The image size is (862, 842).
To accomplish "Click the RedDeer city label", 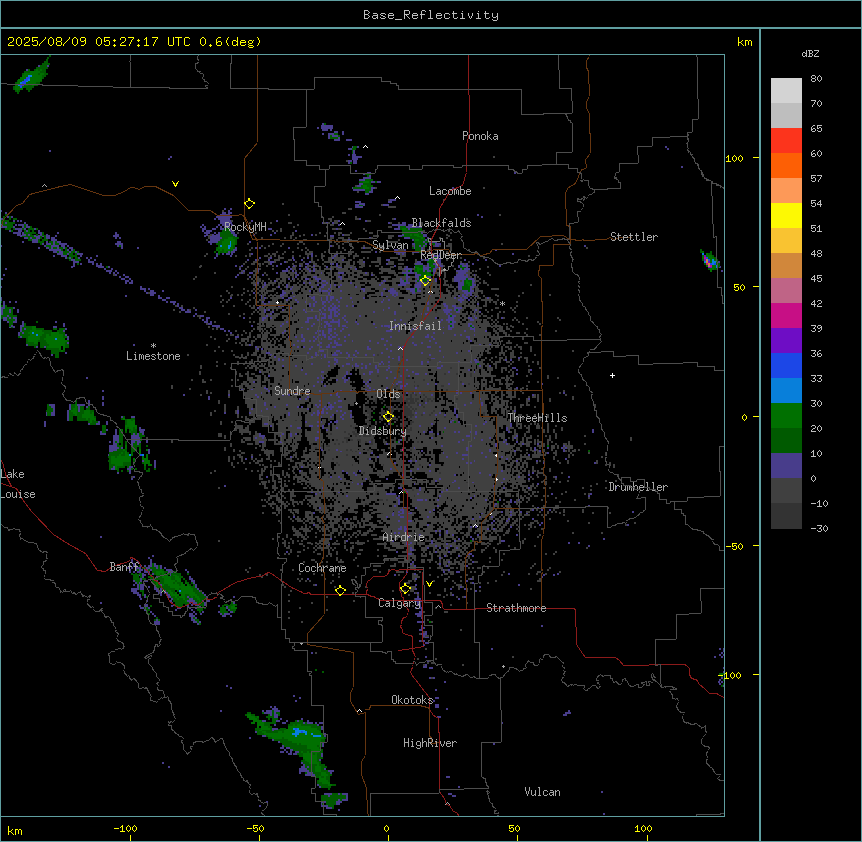I will [x=440, y=255].
